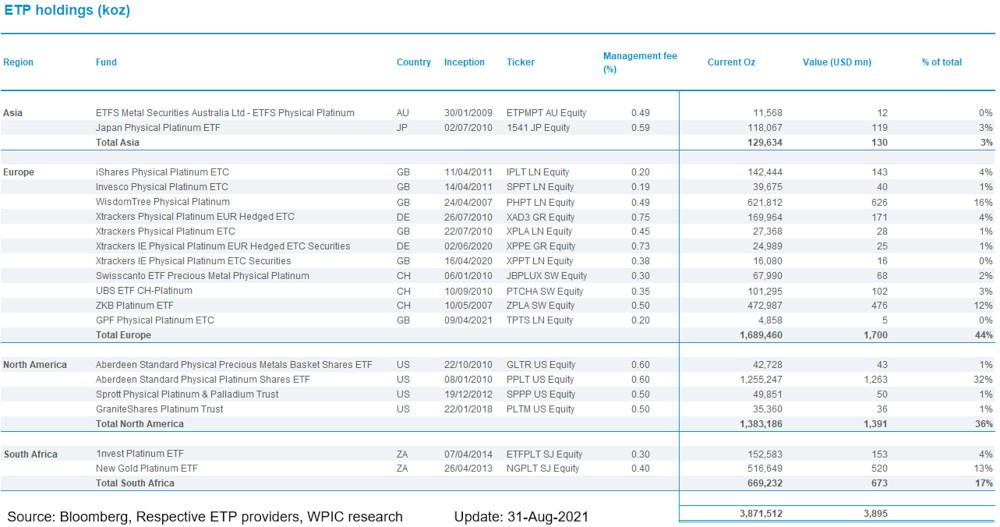
Task: Click the 'Inception' column header
Action: point(464,62)
